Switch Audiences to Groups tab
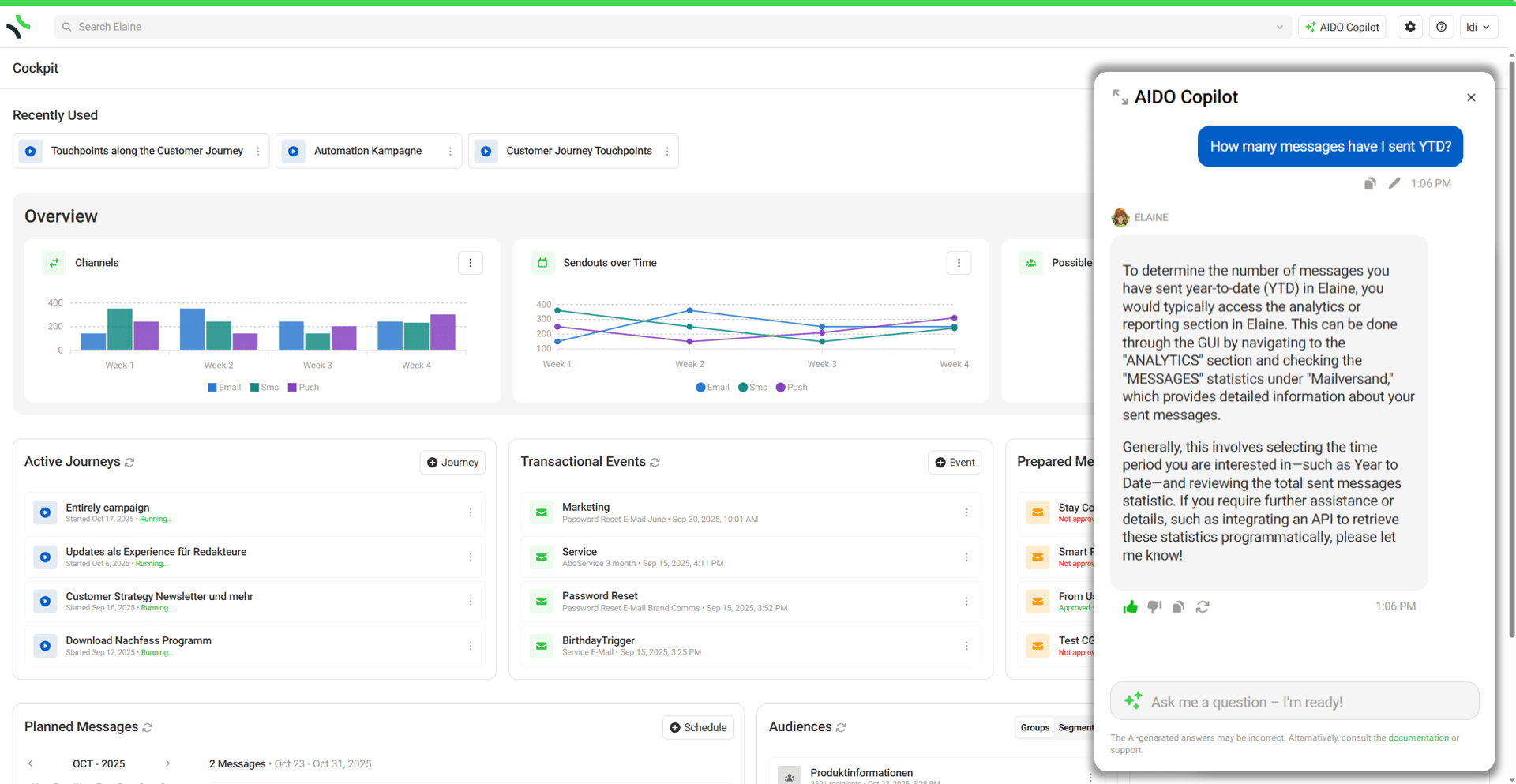The image size is (1516, 784). pos(1034,727)
